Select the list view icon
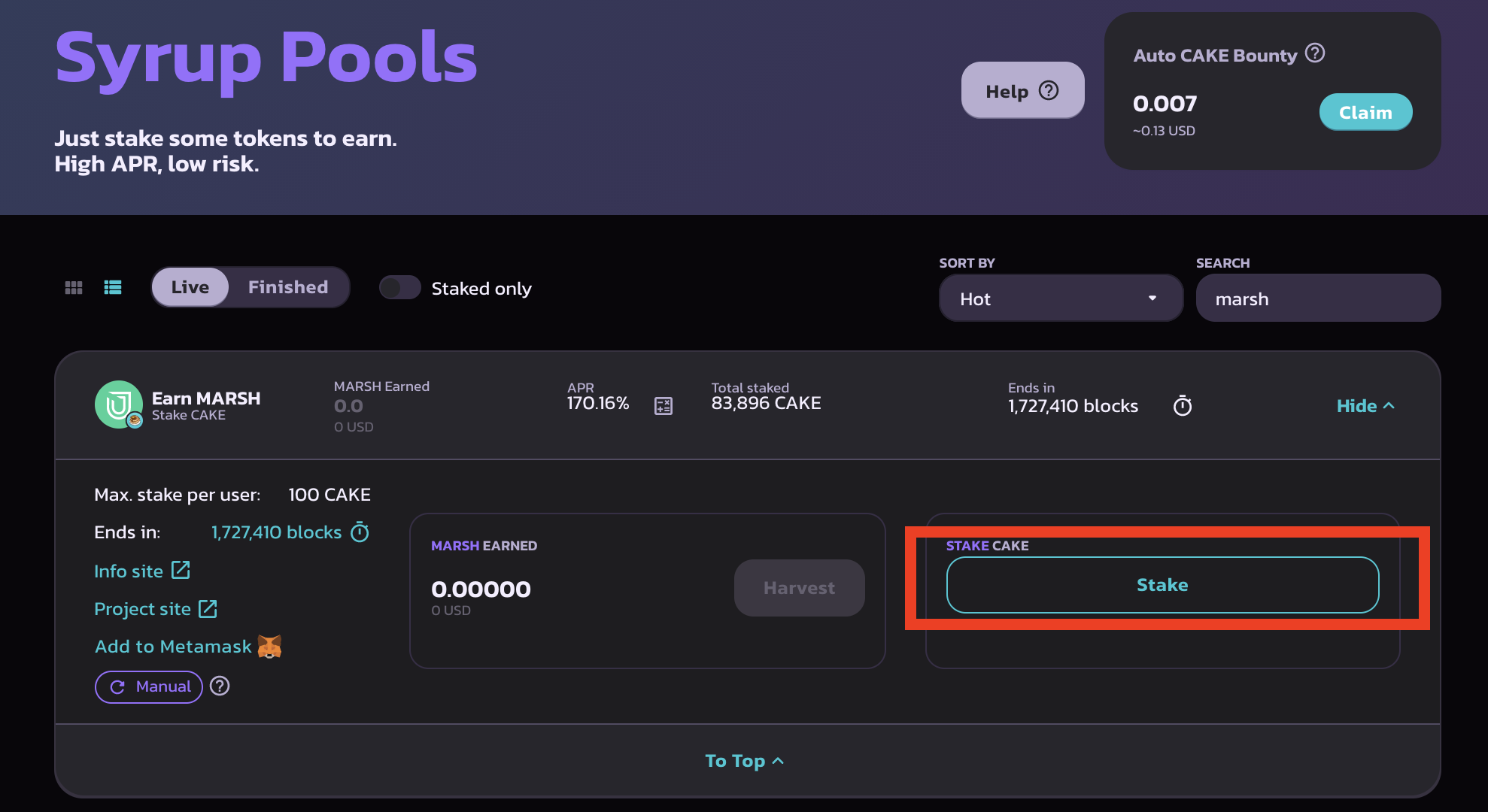This screenshot has height=812, width=1488. coord(113,288)
